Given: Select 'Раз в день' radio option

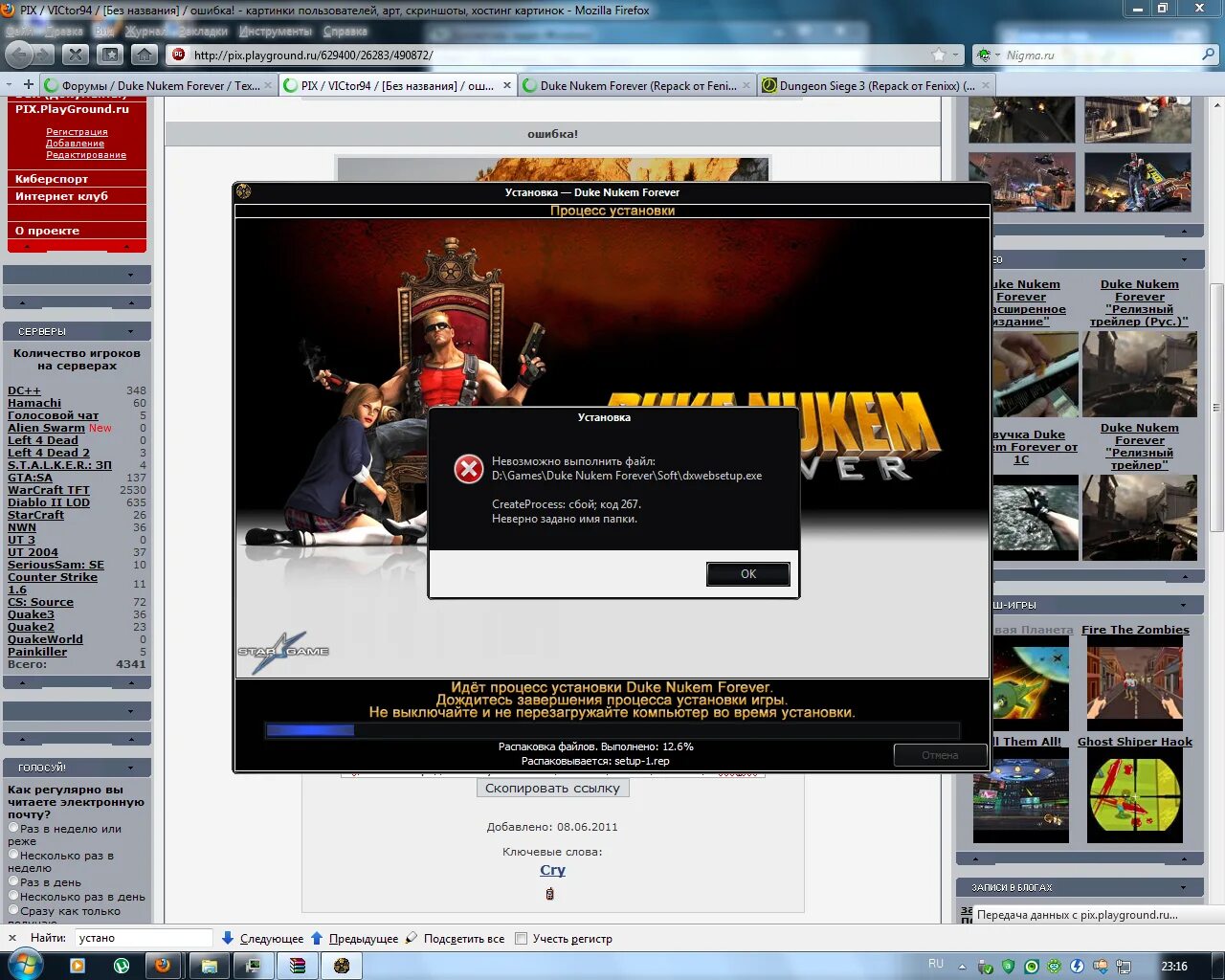Looking at the screenshot, I should click(x=13, y=881).
